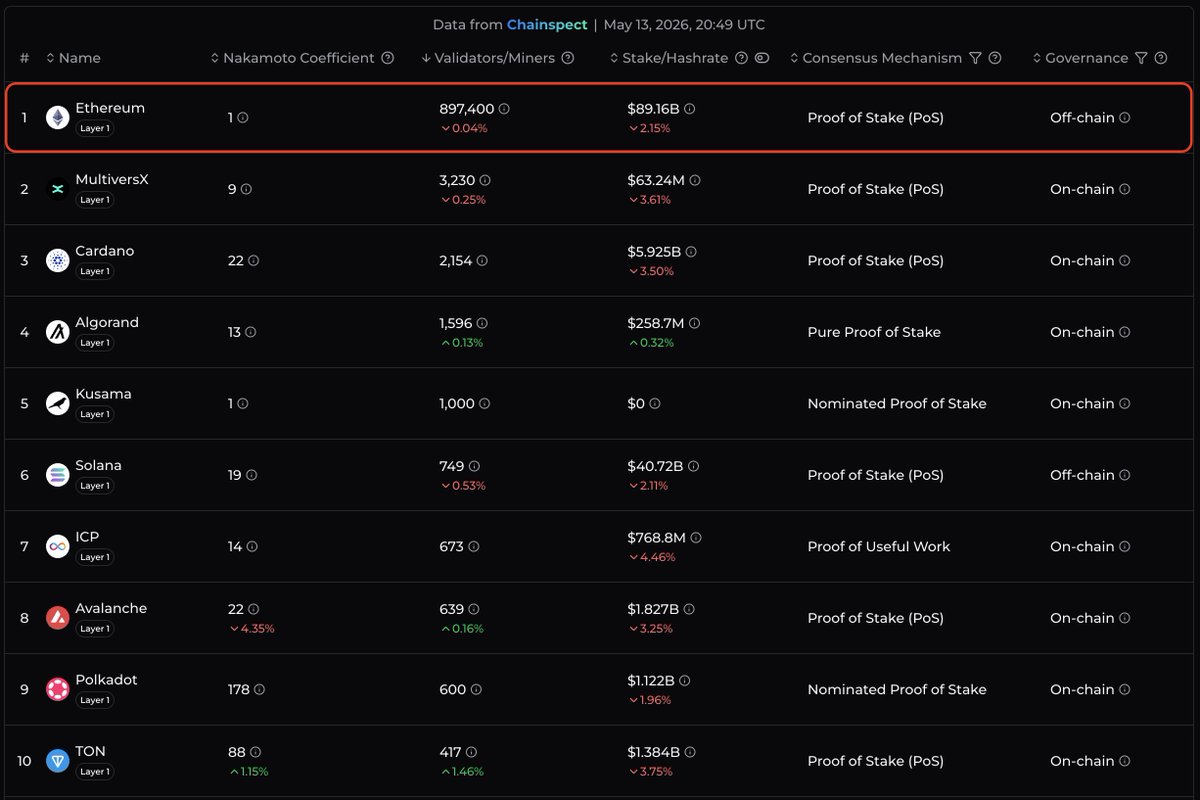1200x800 pixels.
Task: Click the Kusama logo icon
Action: click(58, 404)
